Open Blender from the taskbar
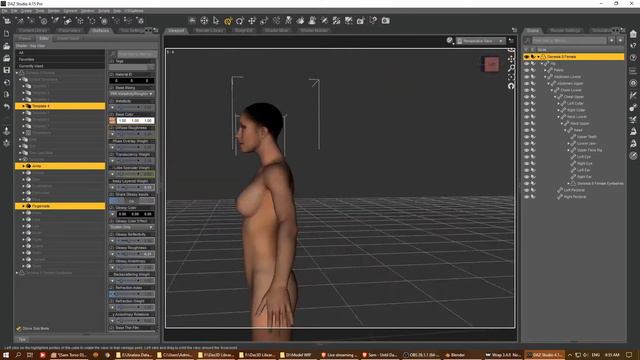The image size is (640, 360). pos(455,355)
